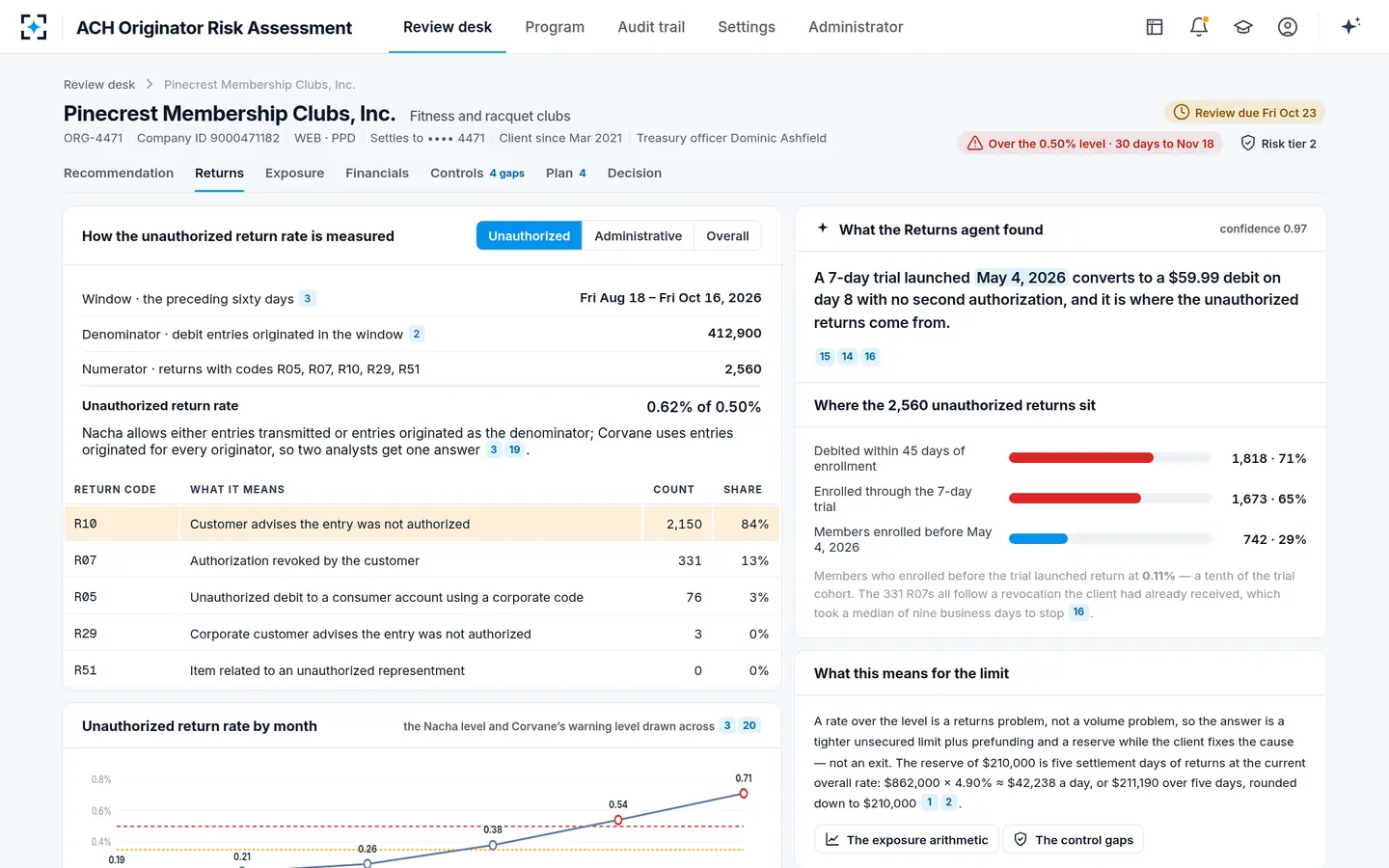This screenshot has width=1389, height=868.
Task: Select the Unauthorized measurement toggle
Action: coord(529,236)
